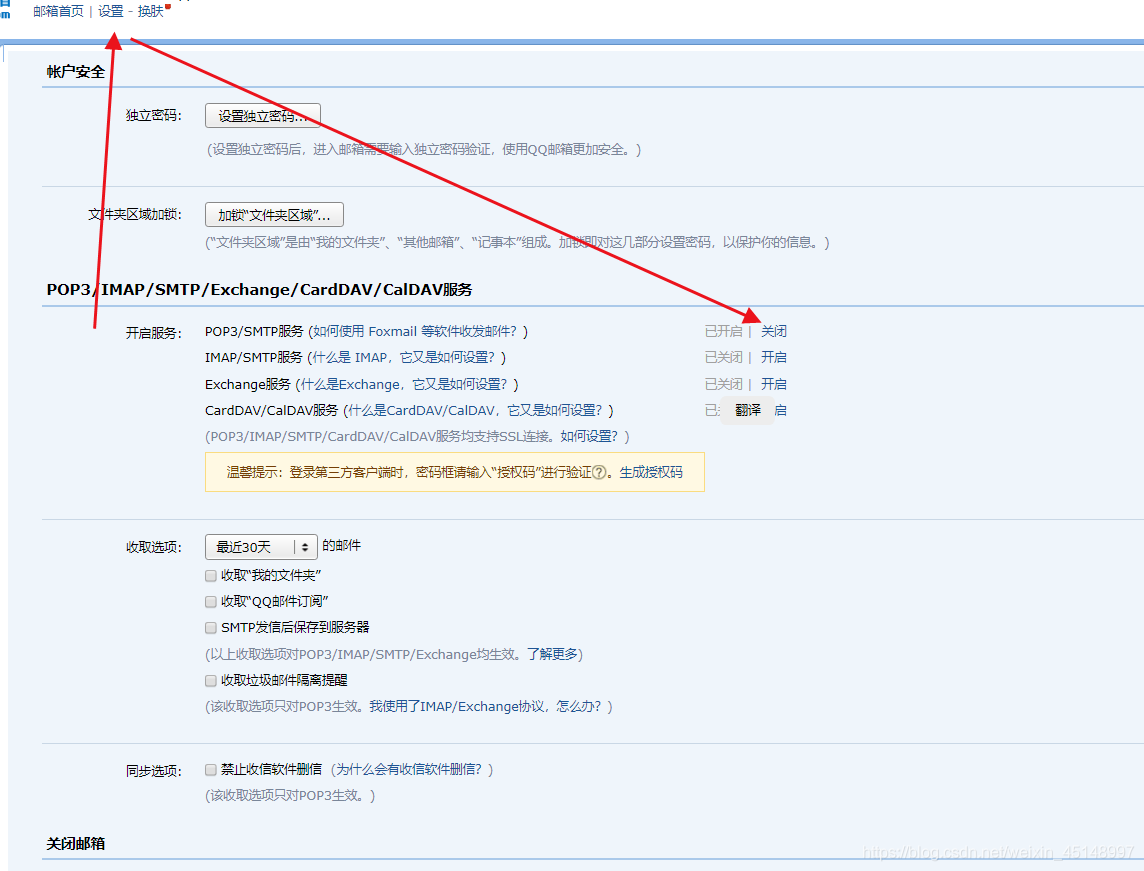Check the 收取"我的文件夹" checkbox
The width and height of the screenshot is (1144, 871).
coord(211,576)
